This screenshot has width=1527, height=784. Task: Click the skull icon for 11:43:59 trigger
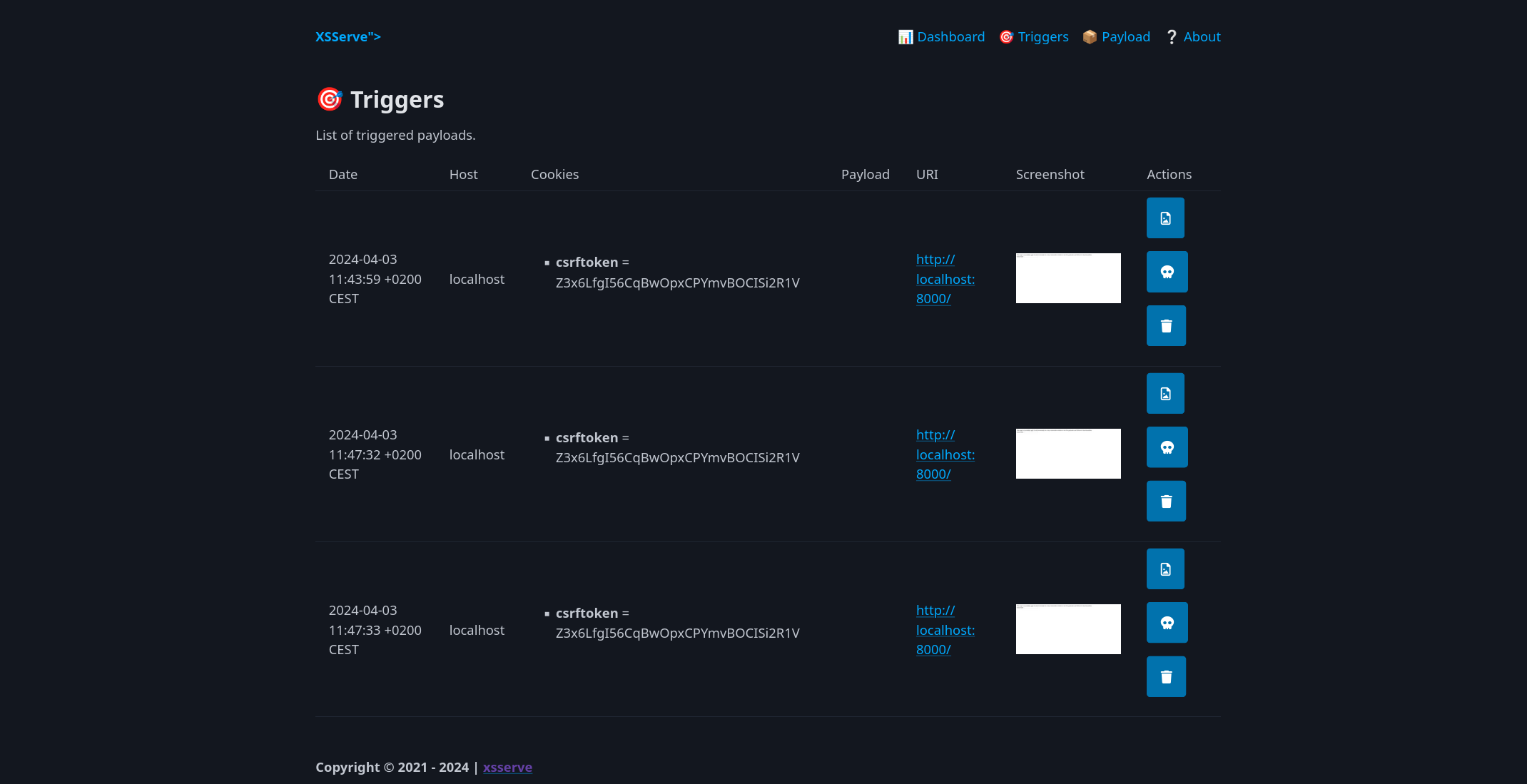point(1167,272)
